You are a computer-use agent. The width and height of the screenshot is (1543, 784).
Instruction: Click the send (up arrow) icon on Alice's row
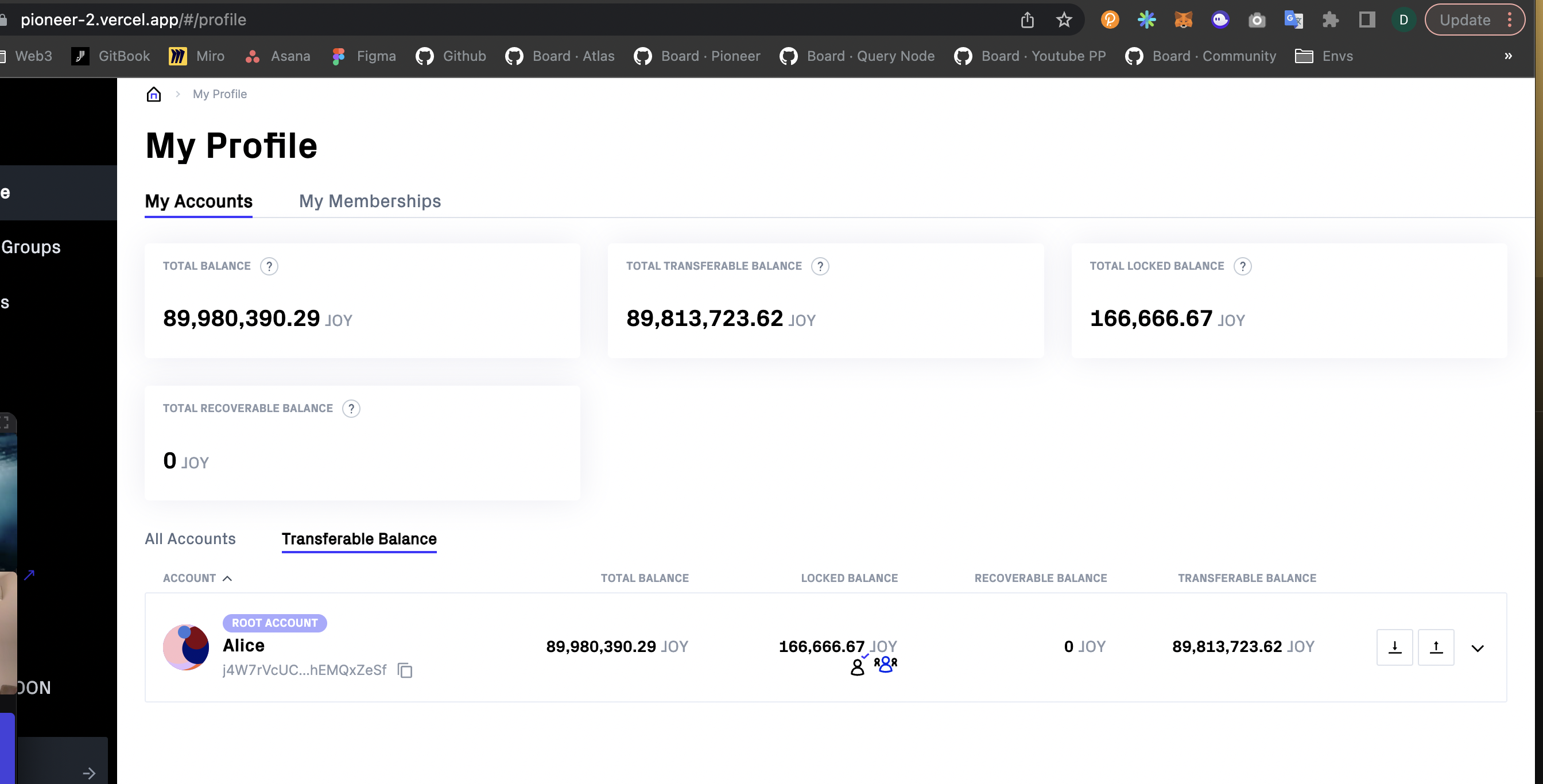[1436, 647]
